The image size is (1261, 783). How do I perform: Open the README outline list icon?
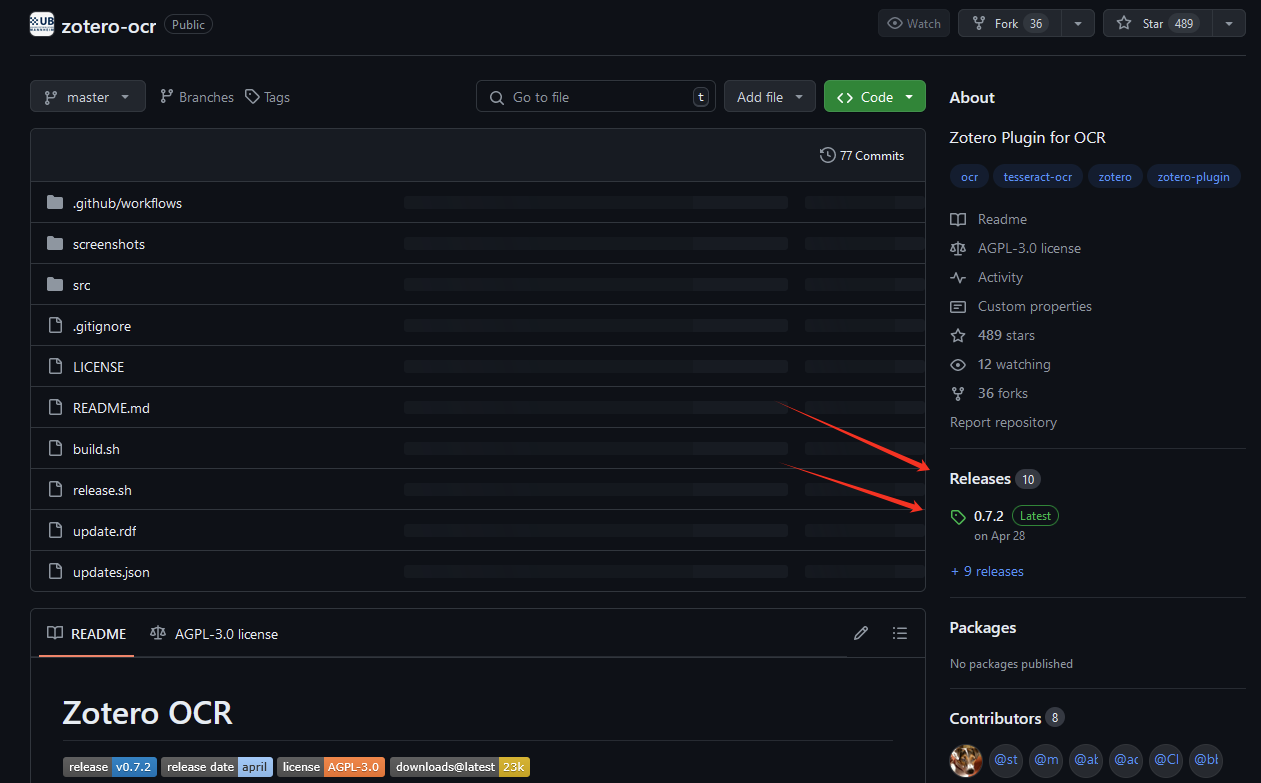pyautogui.click(x=900, y=633)
